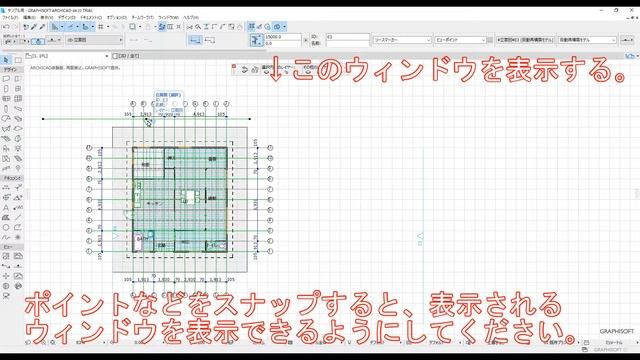Click the Undo arrow in the toolbar
The height and width of the screenshot is (360, 640).
tap(6, 27)
